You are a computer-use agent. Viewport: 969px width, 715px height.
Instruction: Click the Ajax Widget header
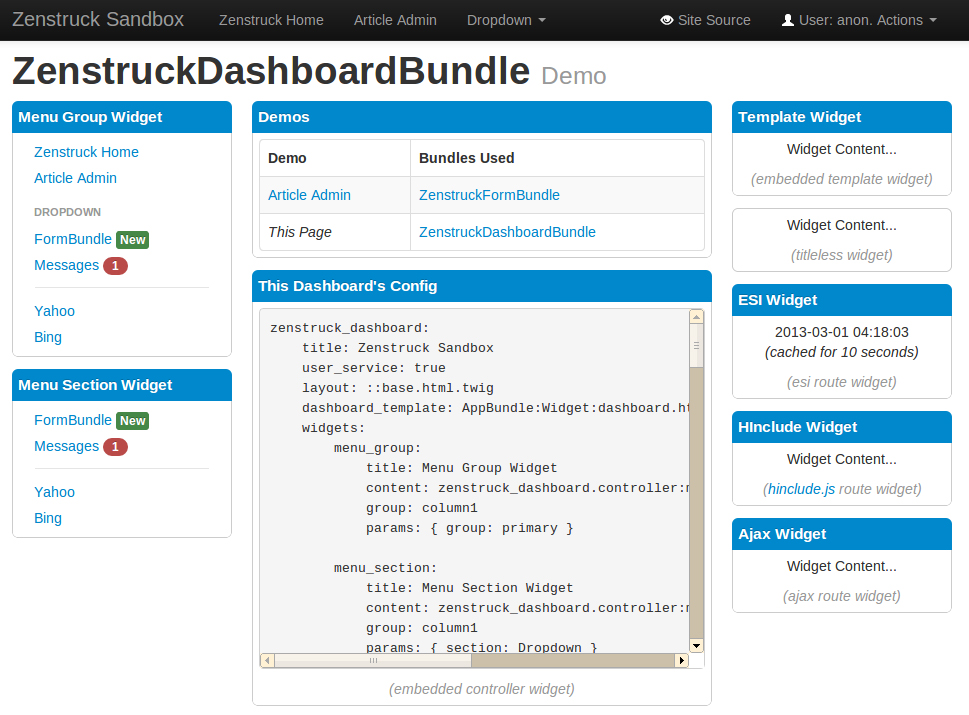click(x=842, y=534)
